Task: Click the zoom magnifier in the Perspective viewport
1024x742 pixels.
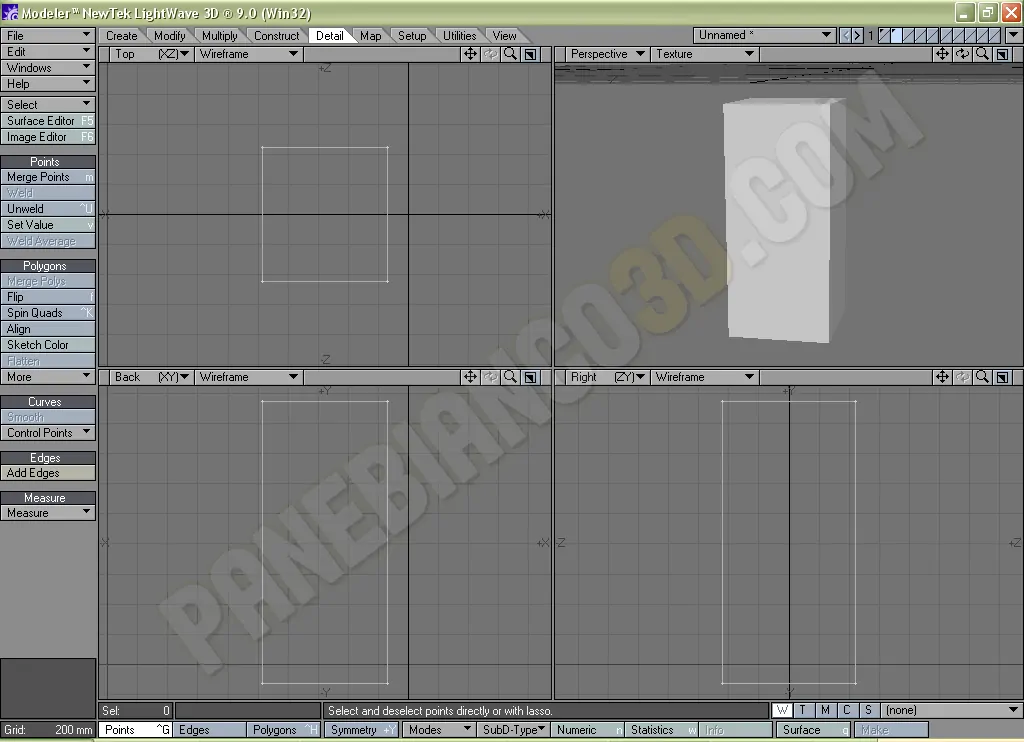Action: click(x=982, y=54)
